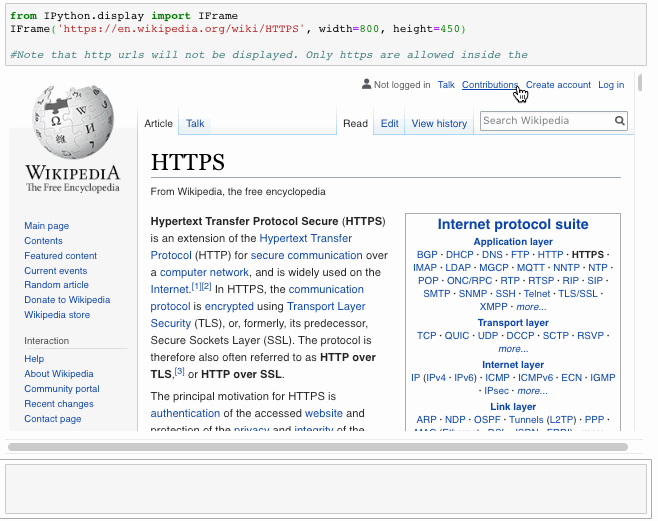Viewport: 658px width, 521px height.
Task: Click the horizontal scrollbar below iframe
Action: pos(318,446)
